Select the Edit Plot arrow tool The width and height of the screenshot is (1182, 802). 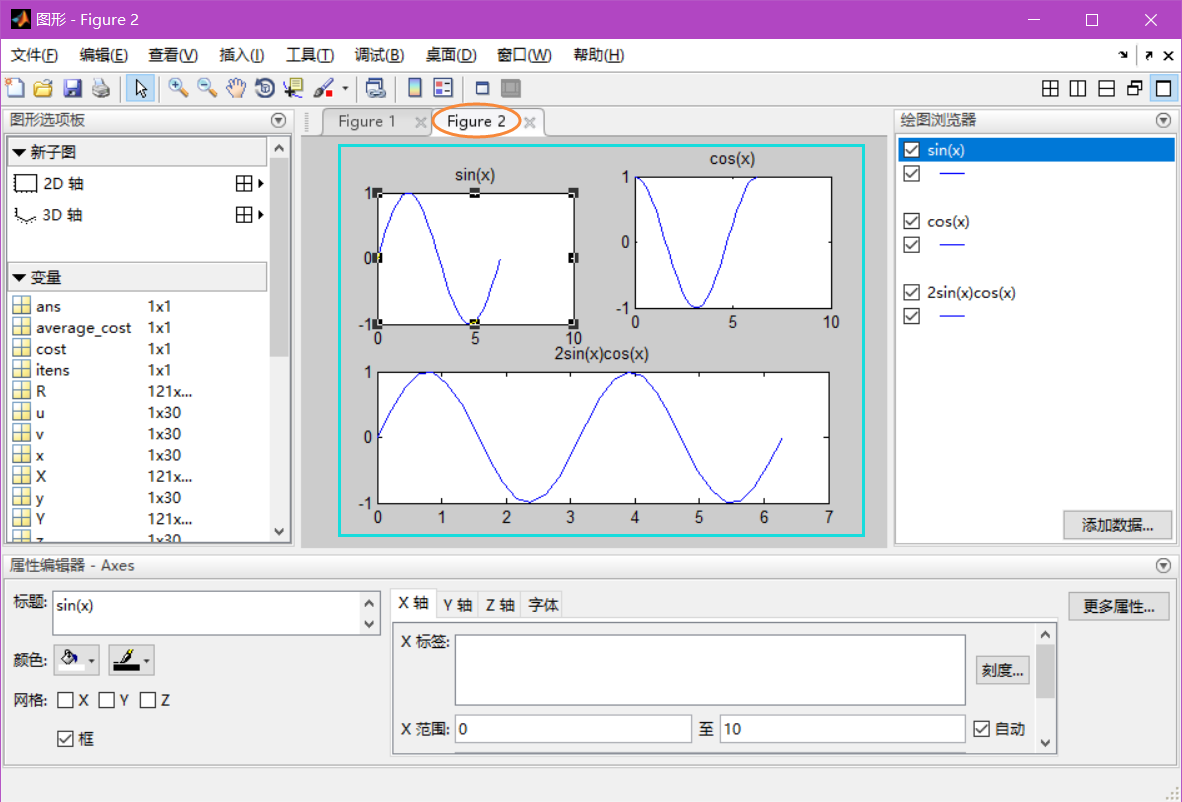coord(140,88)
